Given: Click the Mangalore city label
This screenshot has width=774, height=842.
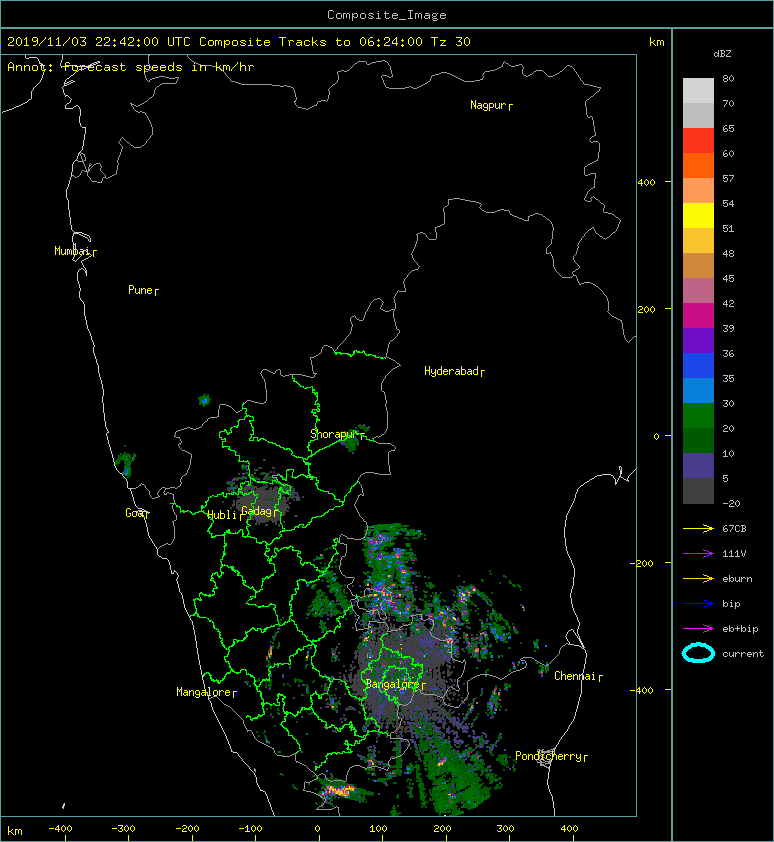Looking at the screenshot, I should [204, 692].
